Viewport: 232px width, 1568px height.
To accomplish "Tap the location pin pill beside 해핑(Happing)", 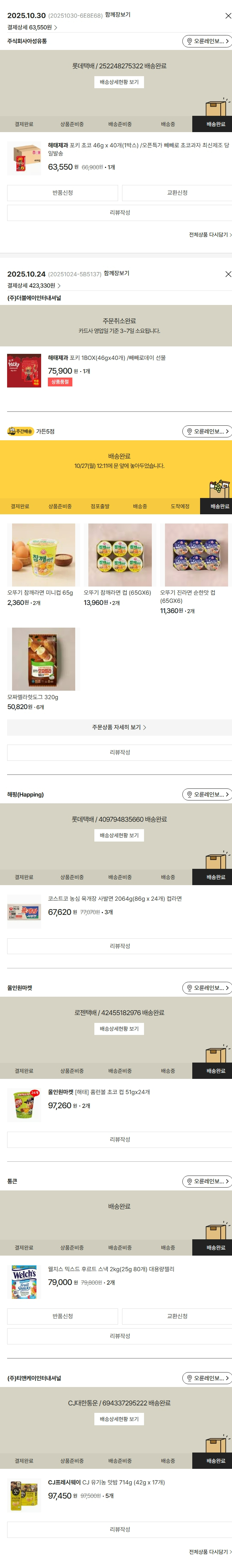I will click(x=207, y=794).
